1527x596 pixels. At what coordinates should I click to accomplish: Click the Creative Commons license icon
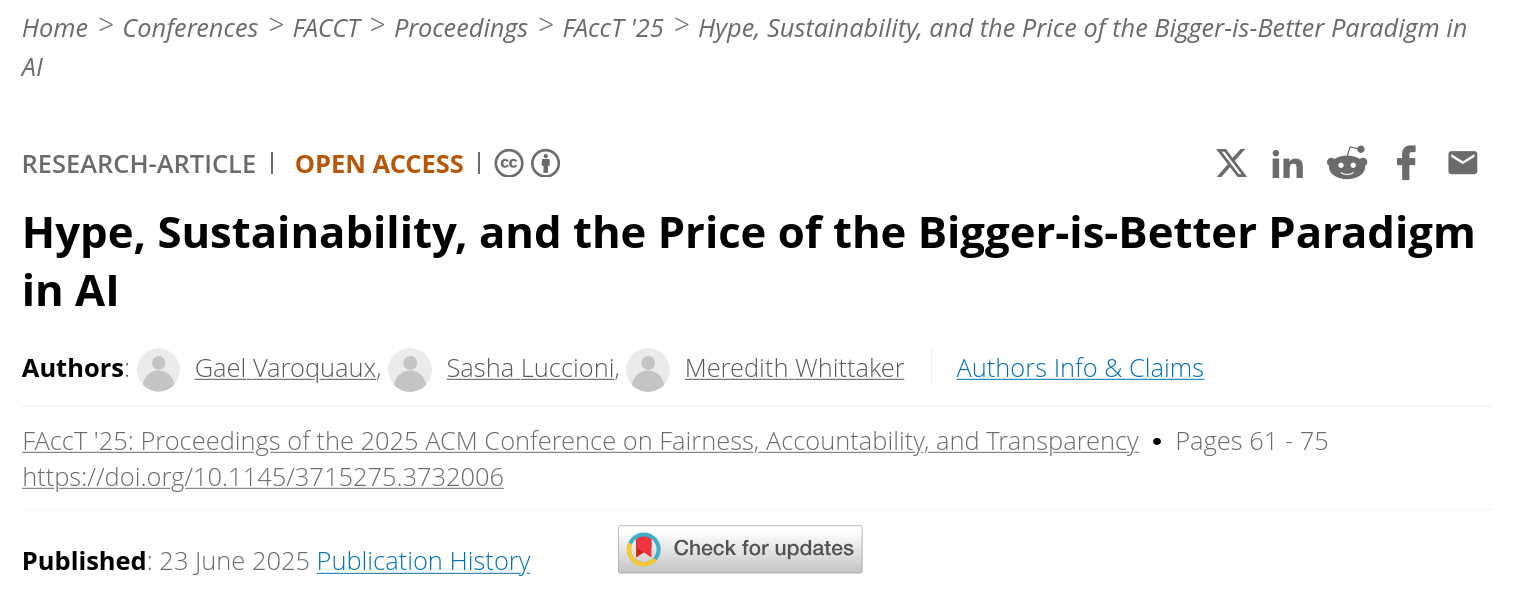pos(509,163)
